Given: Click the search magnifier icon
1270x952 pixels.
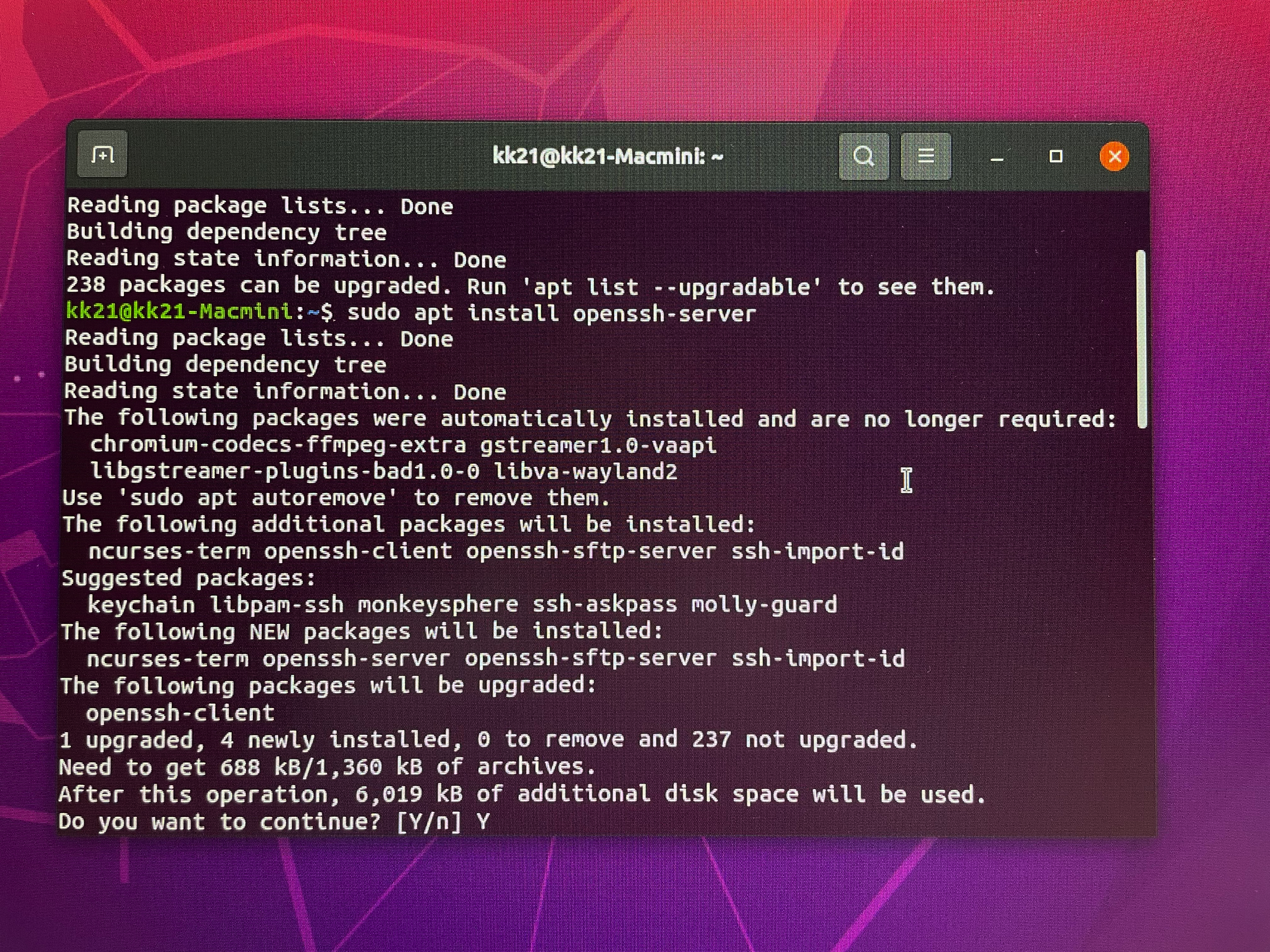Looking at the screenshot, I should [863, 156].
